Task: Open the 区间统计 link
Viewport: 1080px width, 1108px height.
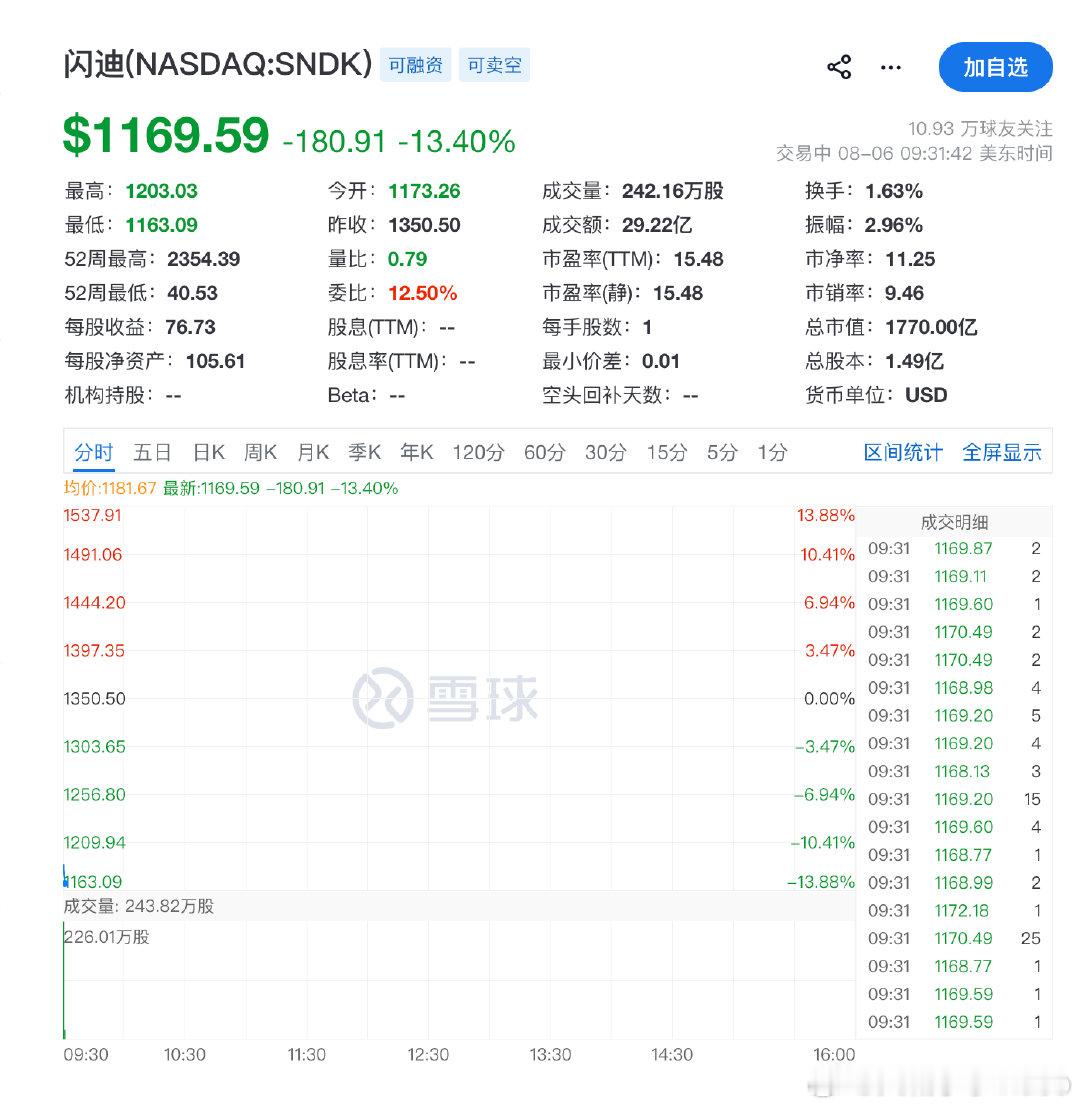Action: click(x=903, y=452)
